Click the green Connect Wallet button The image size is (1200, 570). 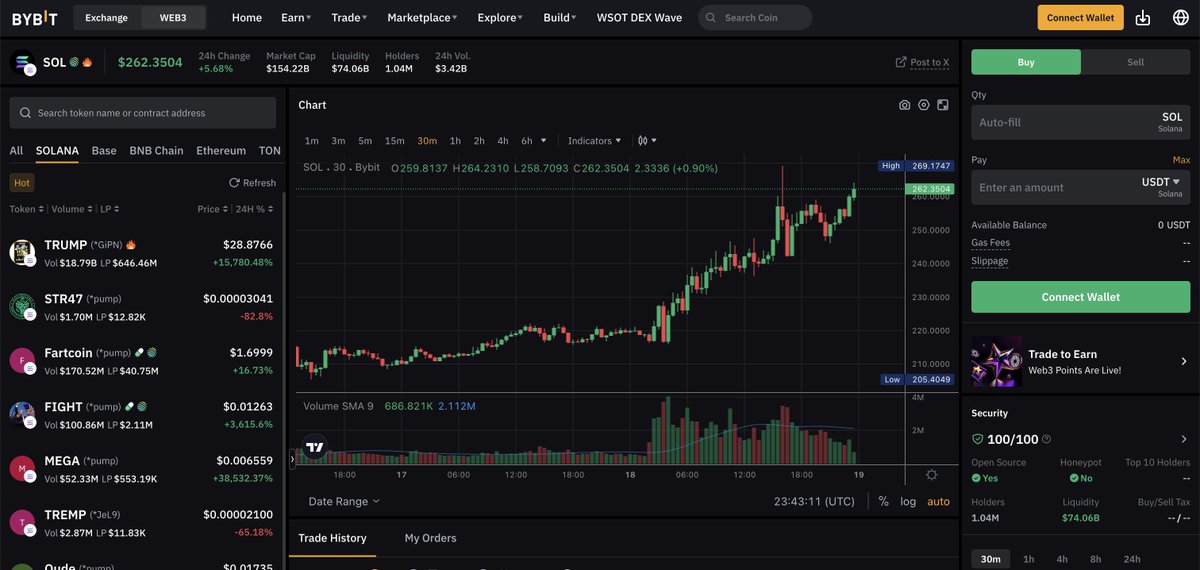1081,297
